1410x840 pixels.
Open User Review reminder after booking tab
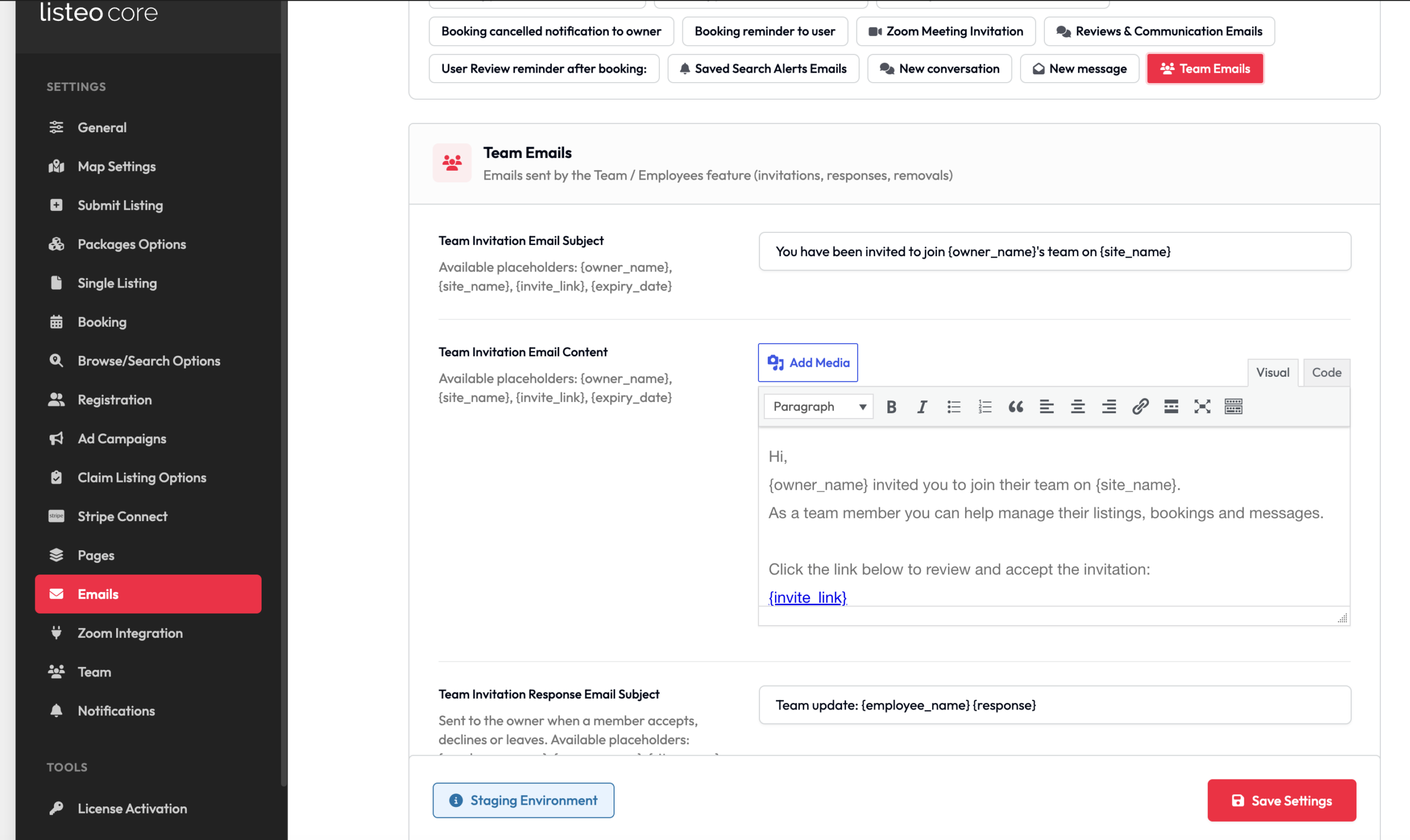544,68
